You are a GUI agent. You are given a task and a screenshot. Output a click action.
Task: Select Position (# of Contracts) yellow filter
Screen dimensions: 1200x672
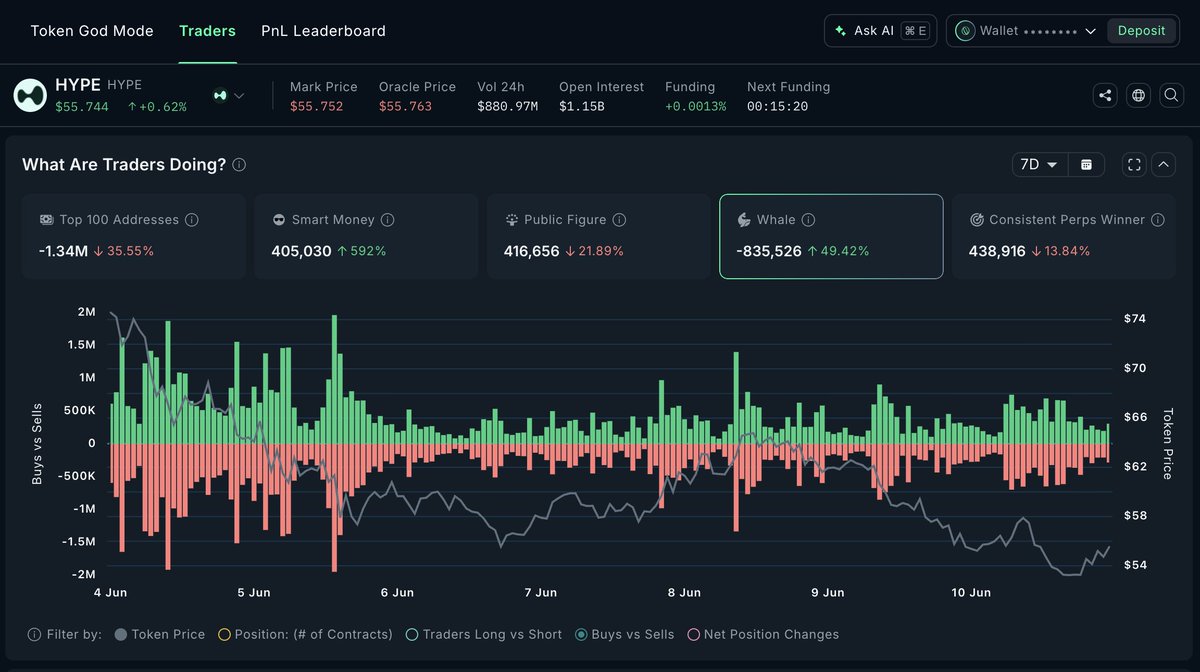(305, 634)
